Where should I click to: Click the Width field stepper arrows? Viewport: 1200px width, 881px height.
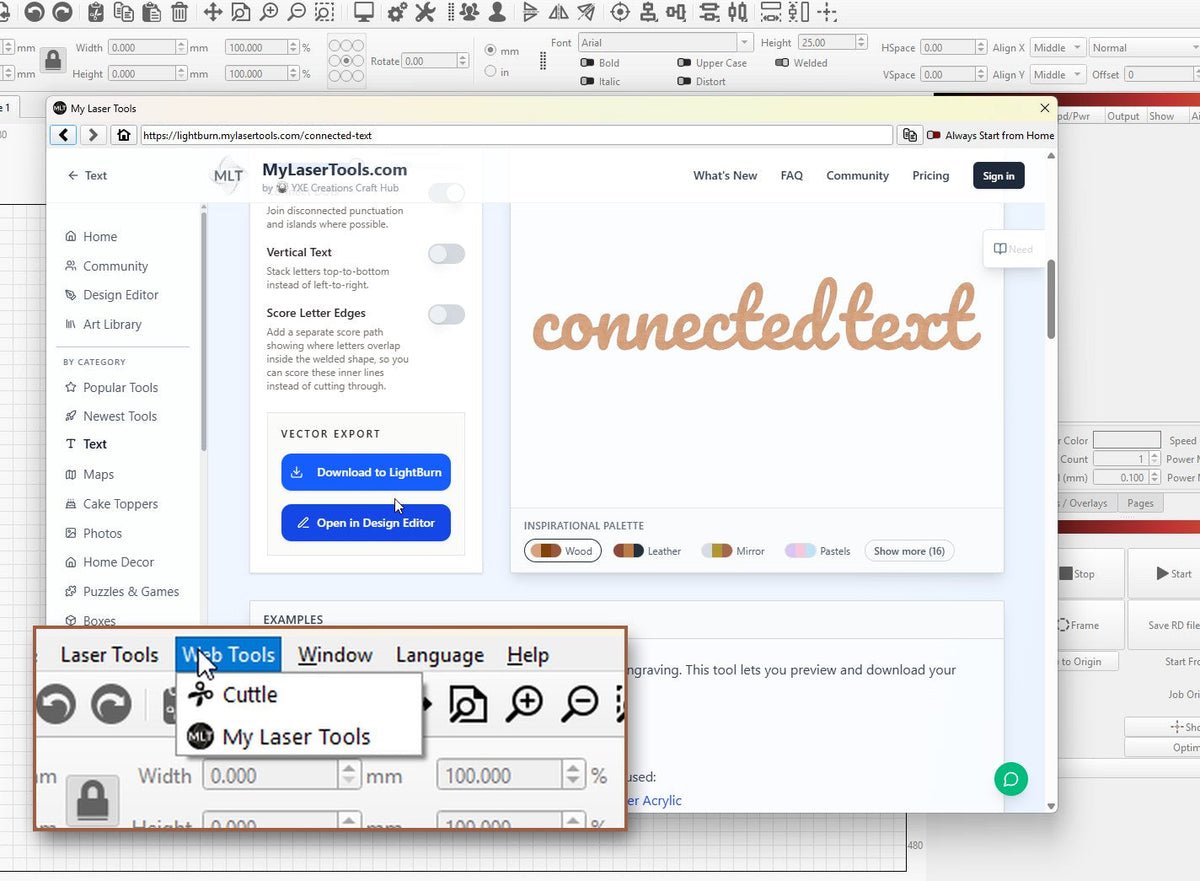coord(181,48)
